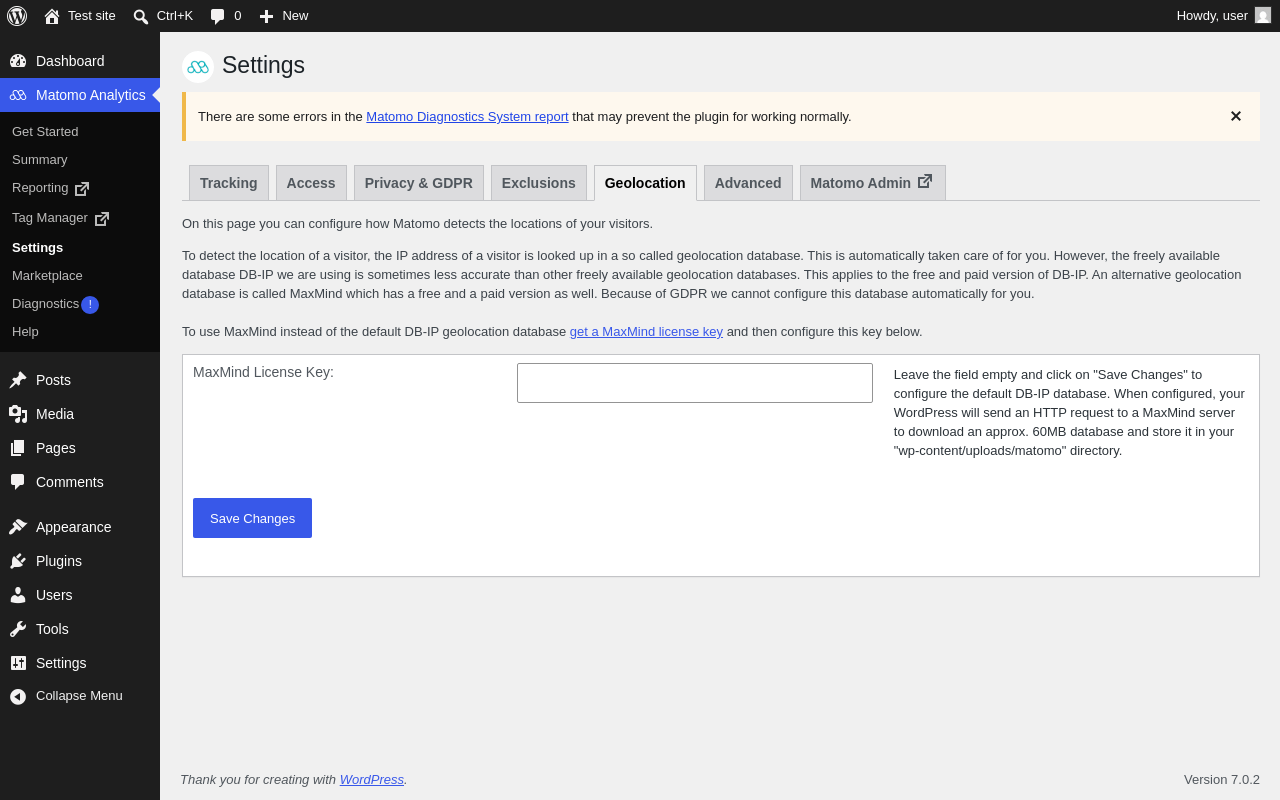Open Marketplace in Matomo submenu

[x=47, y=276]
